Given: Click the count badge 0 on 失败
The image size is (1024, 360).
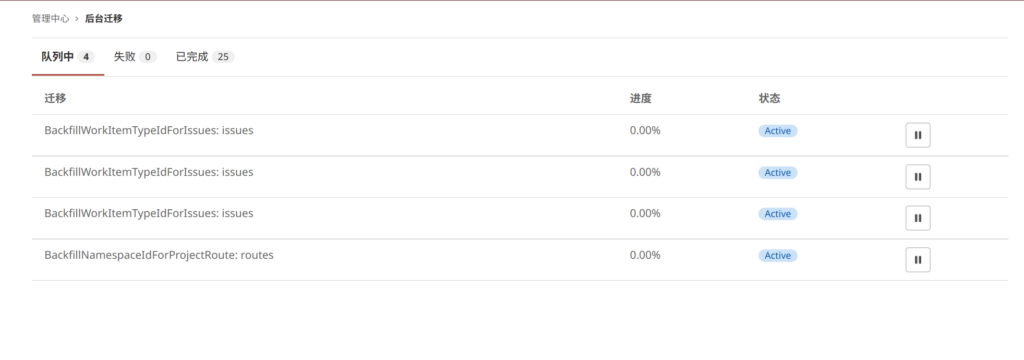Looking at the screenshot, I should pos(148,57).
